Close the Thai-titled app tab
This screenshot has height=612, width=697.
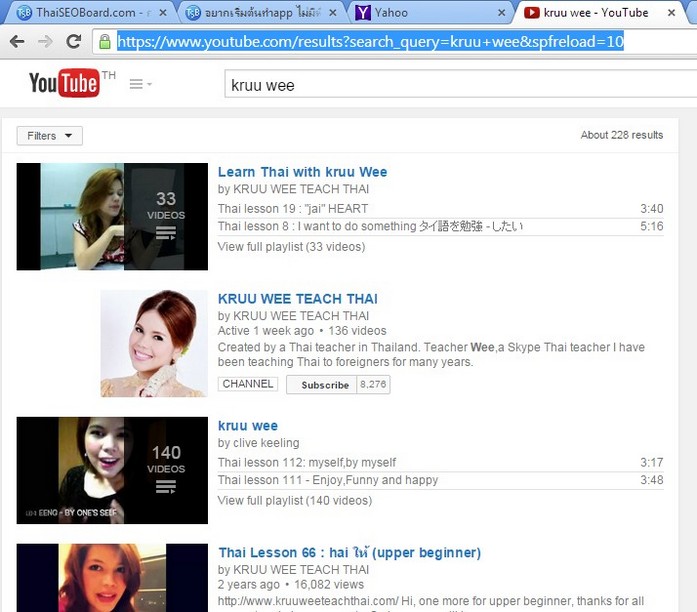(332, 13)
